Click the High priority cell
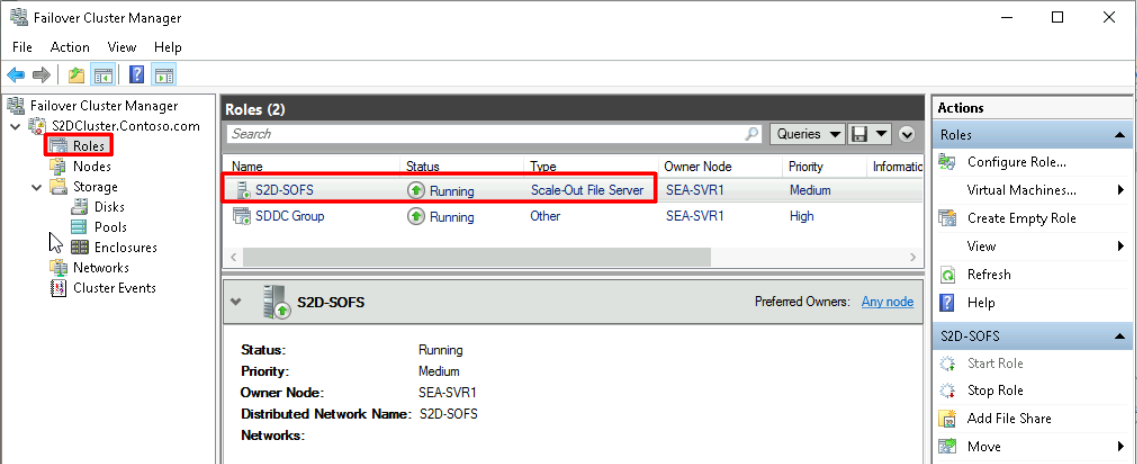1137x464 pixels. click(x=801, y=216)
